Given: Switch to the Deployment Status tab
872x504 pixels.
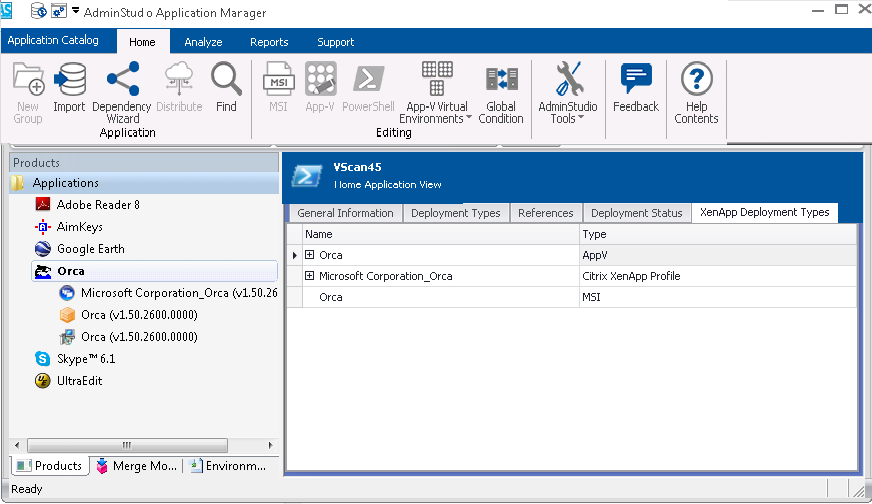Looking at the screenshot, I should pyautogui.click(x=636, y=213).
